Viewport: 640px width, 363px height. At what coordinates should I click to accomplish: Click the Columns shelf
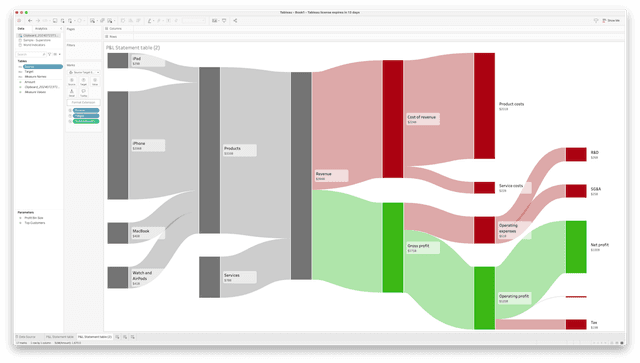point(363,29)
